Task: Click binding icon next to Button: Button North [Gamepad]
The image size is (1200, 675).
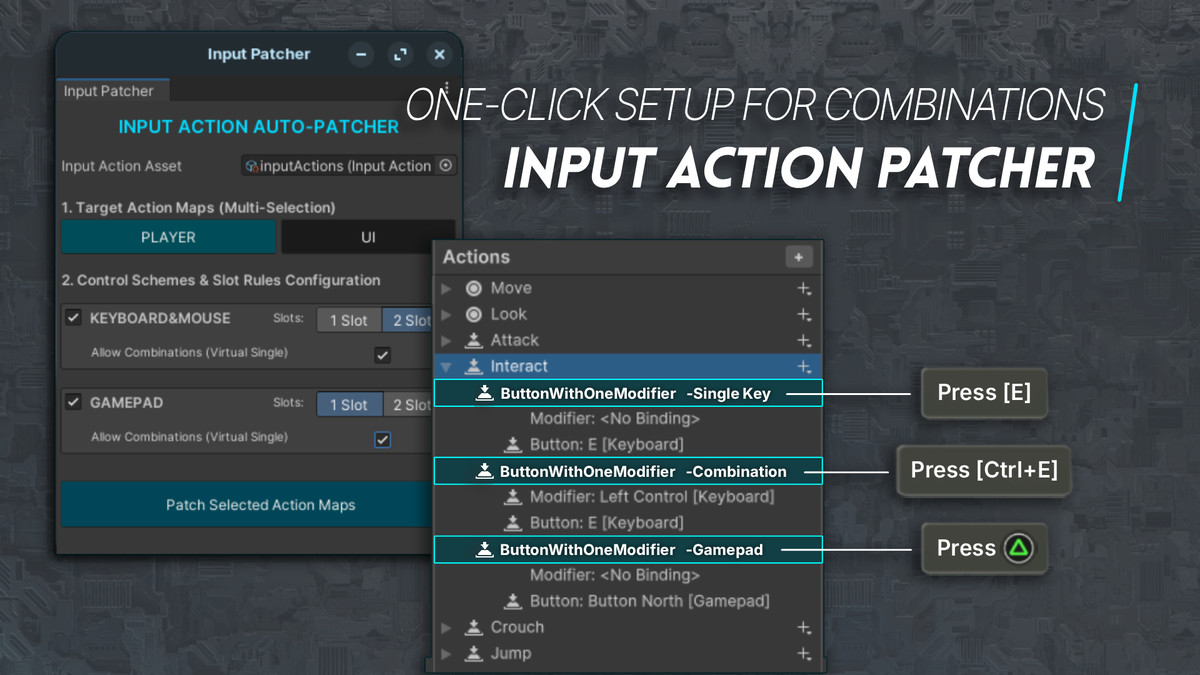Action: 513,601
